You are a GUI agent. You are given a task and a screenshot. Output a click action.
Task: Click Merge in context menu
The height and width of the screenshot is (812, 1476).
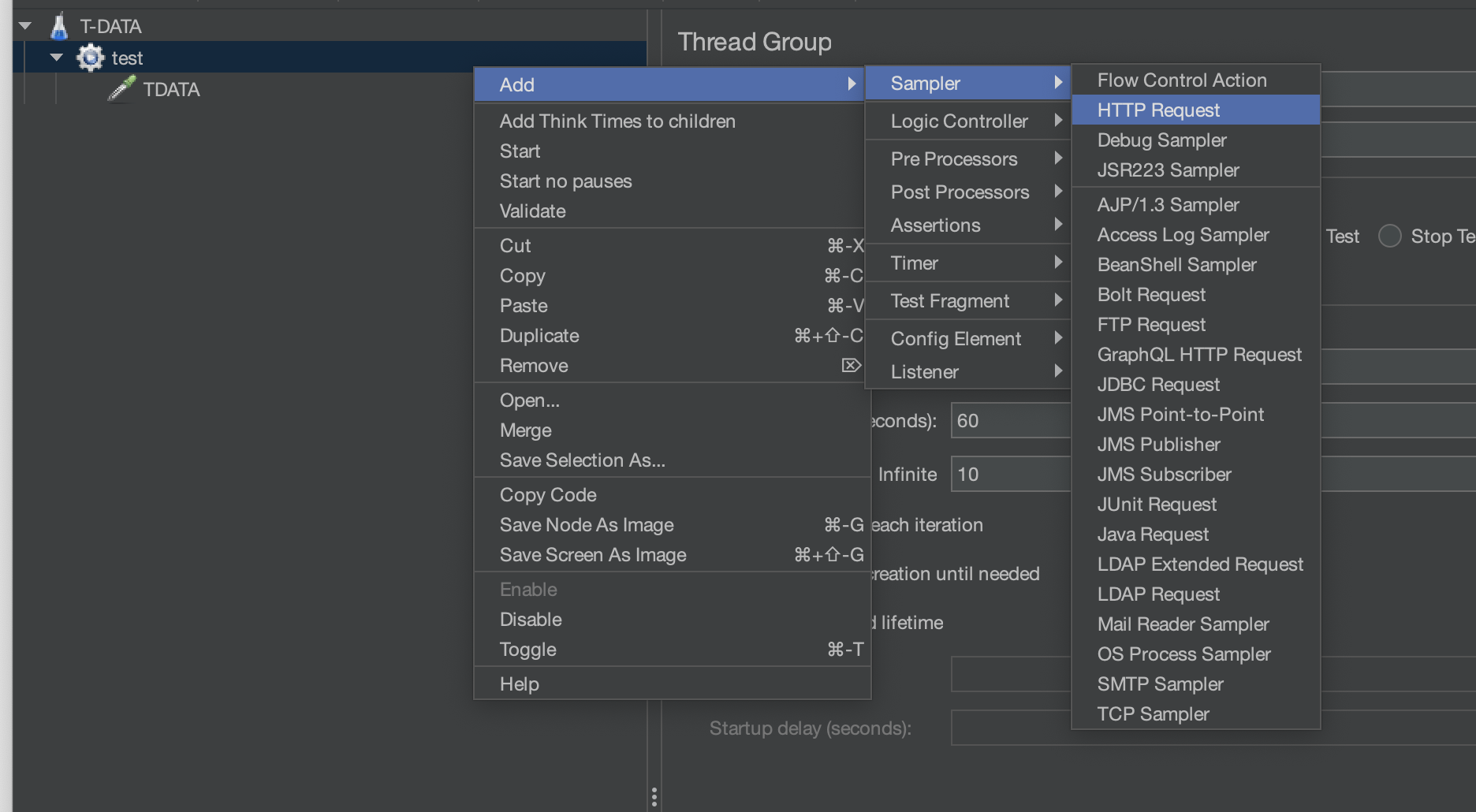coord(672,430)
